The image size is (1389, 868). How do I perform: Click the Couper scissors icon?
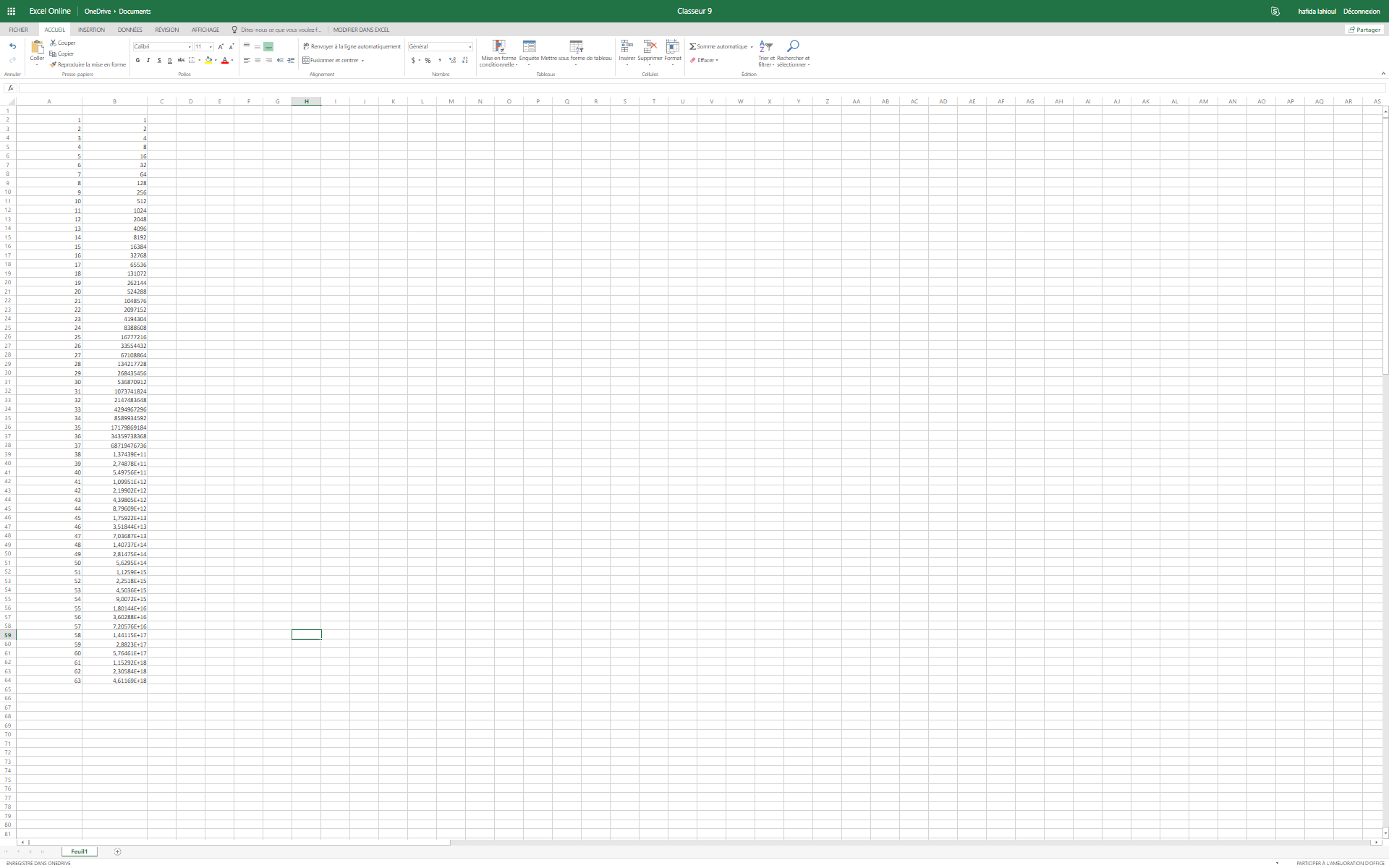[53, 43]
